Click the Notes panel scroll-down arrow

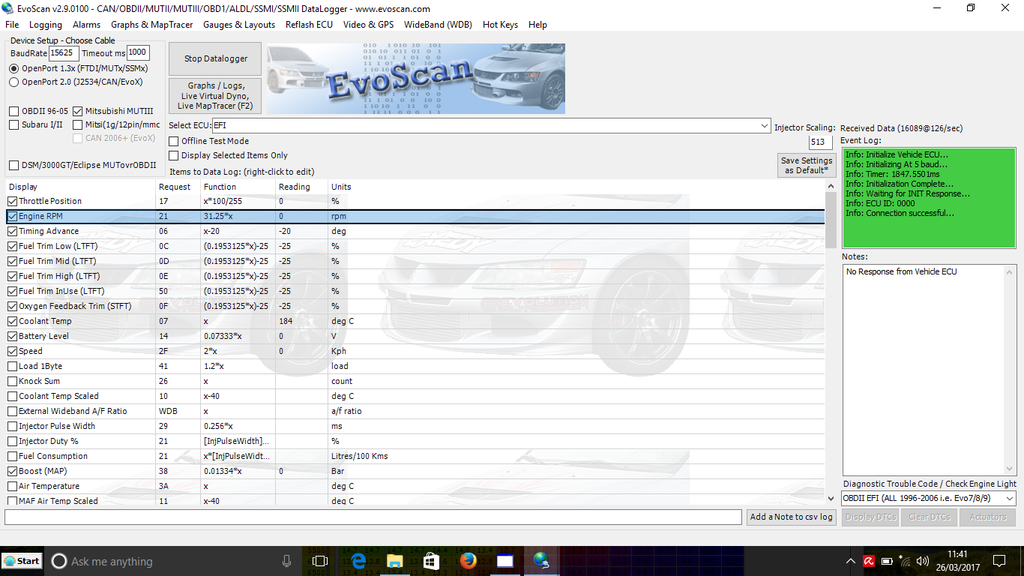point(1009,469)
